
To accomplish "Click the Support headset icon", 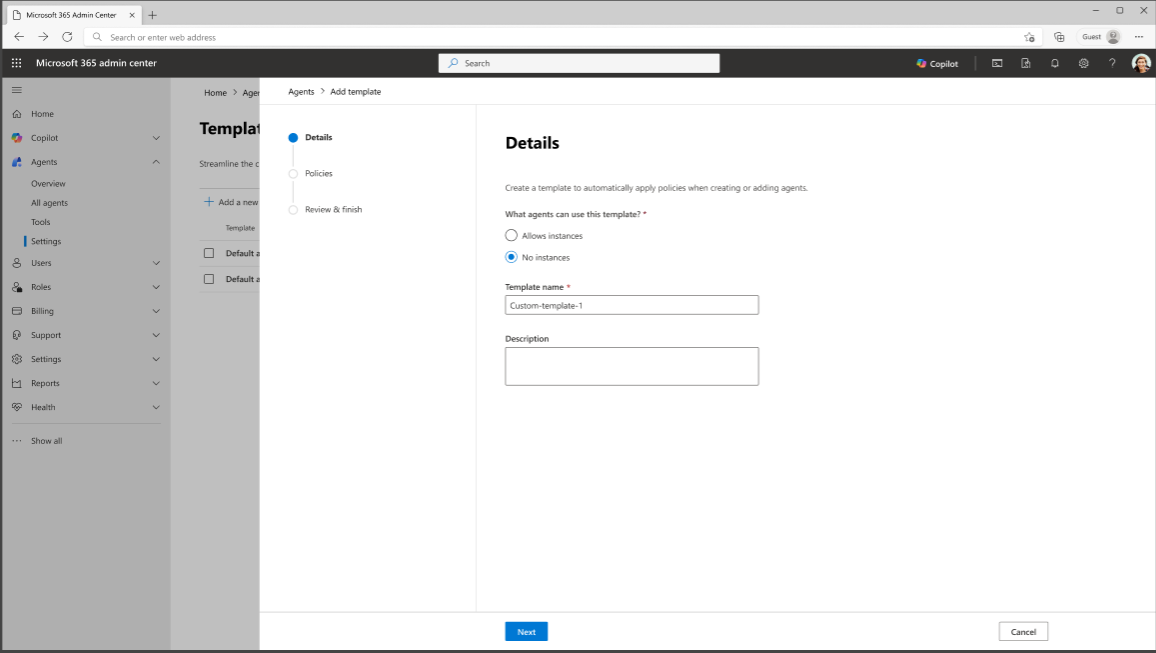I will coord(17,335).
